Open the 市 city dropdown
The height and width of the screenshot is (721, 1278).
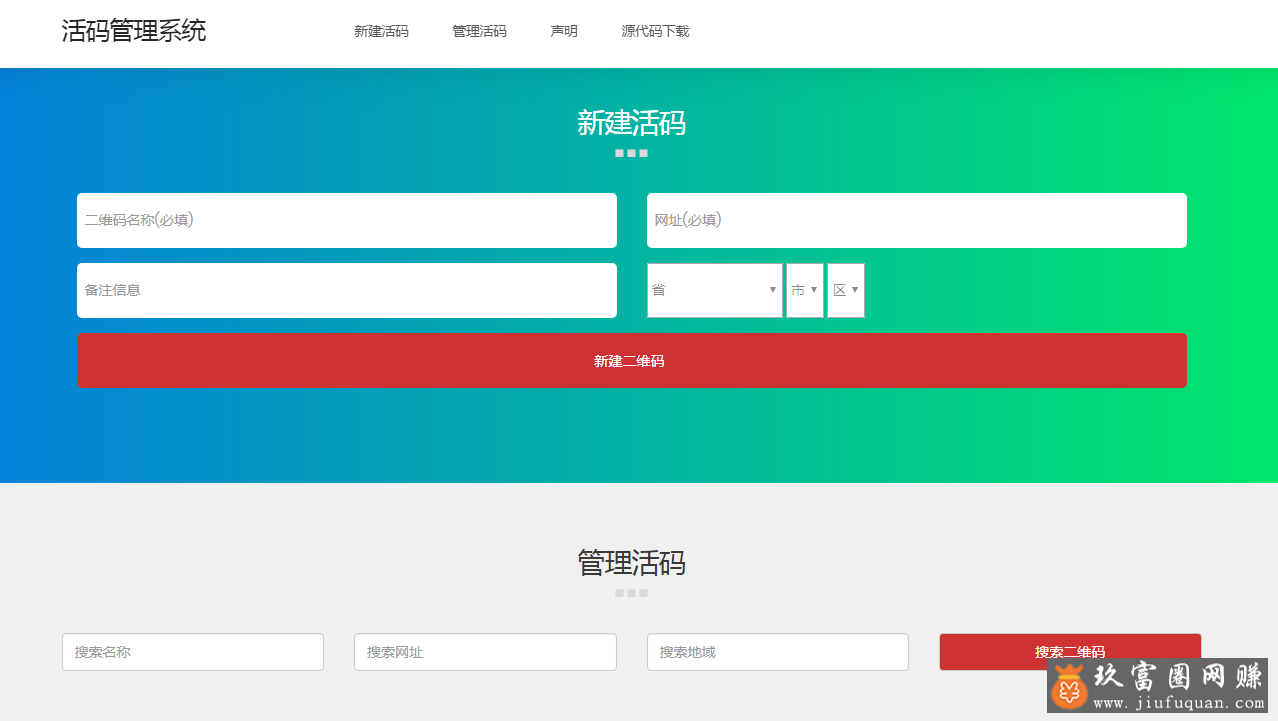[804, 290]
